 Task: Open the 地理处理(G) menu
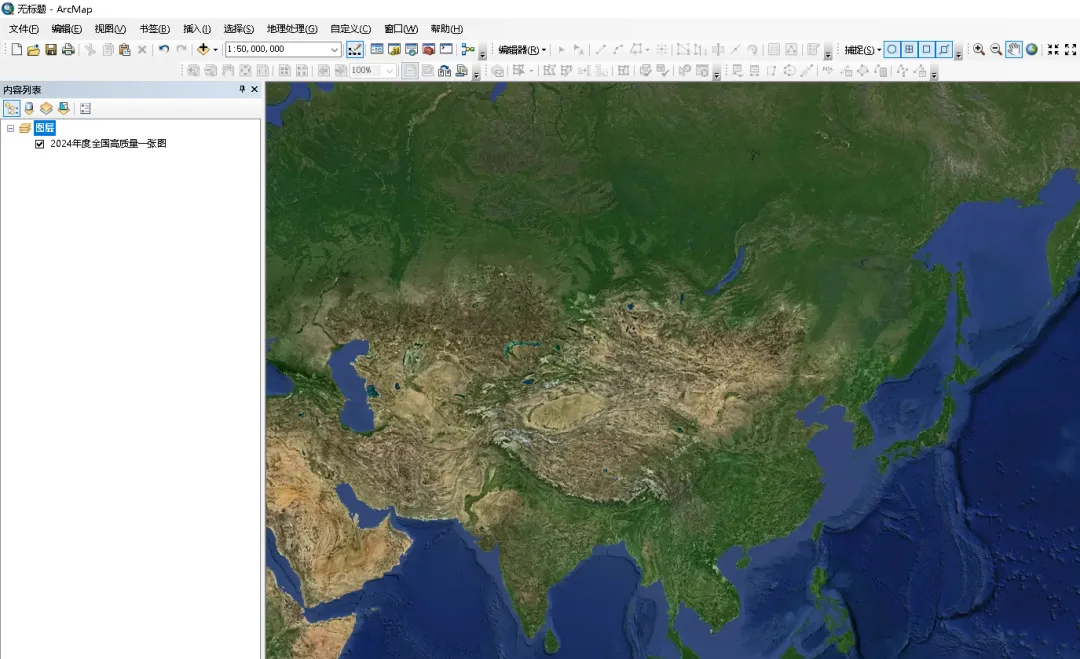pos(292,29)
